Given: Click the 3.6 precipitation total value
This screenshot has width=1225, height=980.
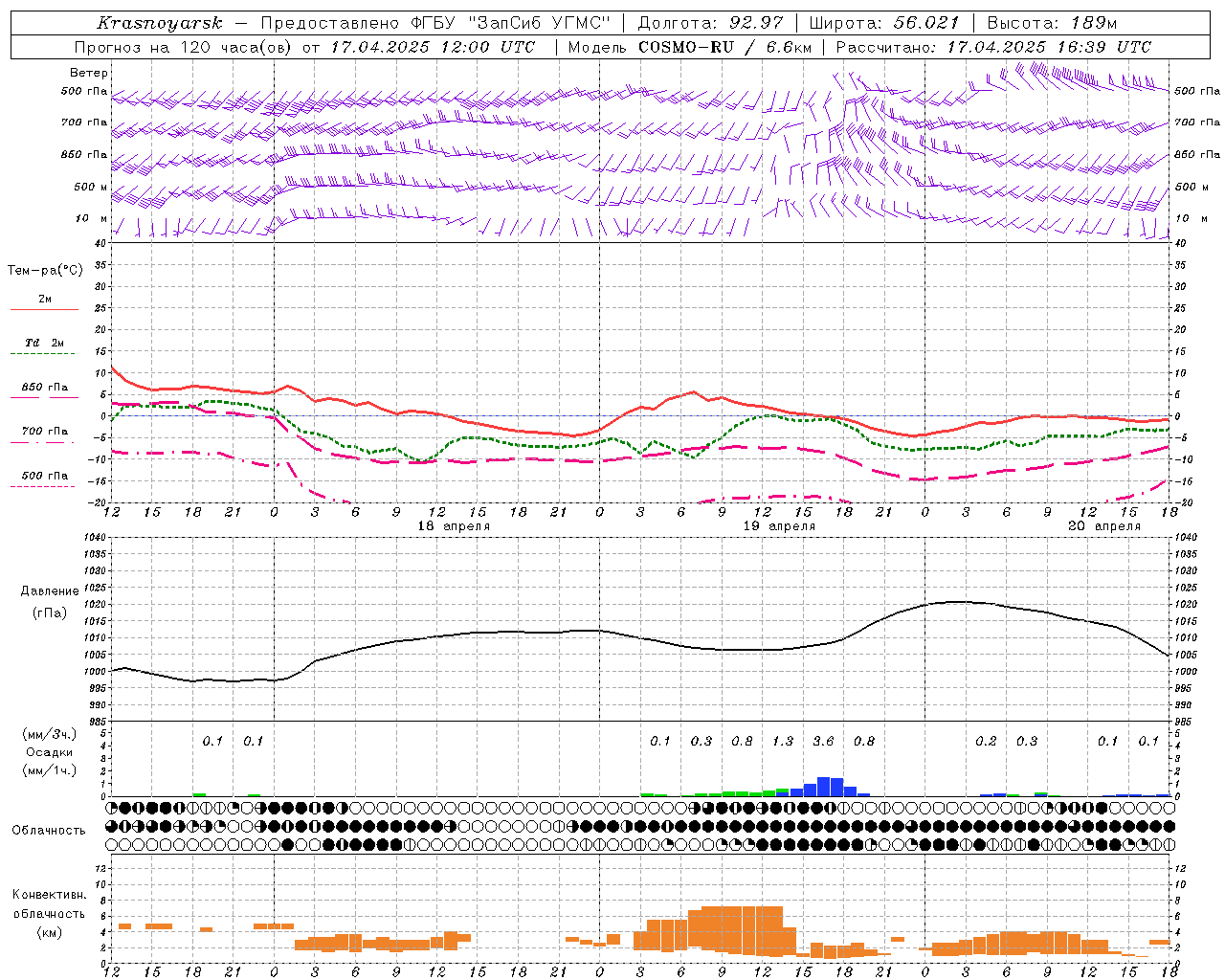Looking at the screenshot, I should pyautogui.click(x=823, y=741).
